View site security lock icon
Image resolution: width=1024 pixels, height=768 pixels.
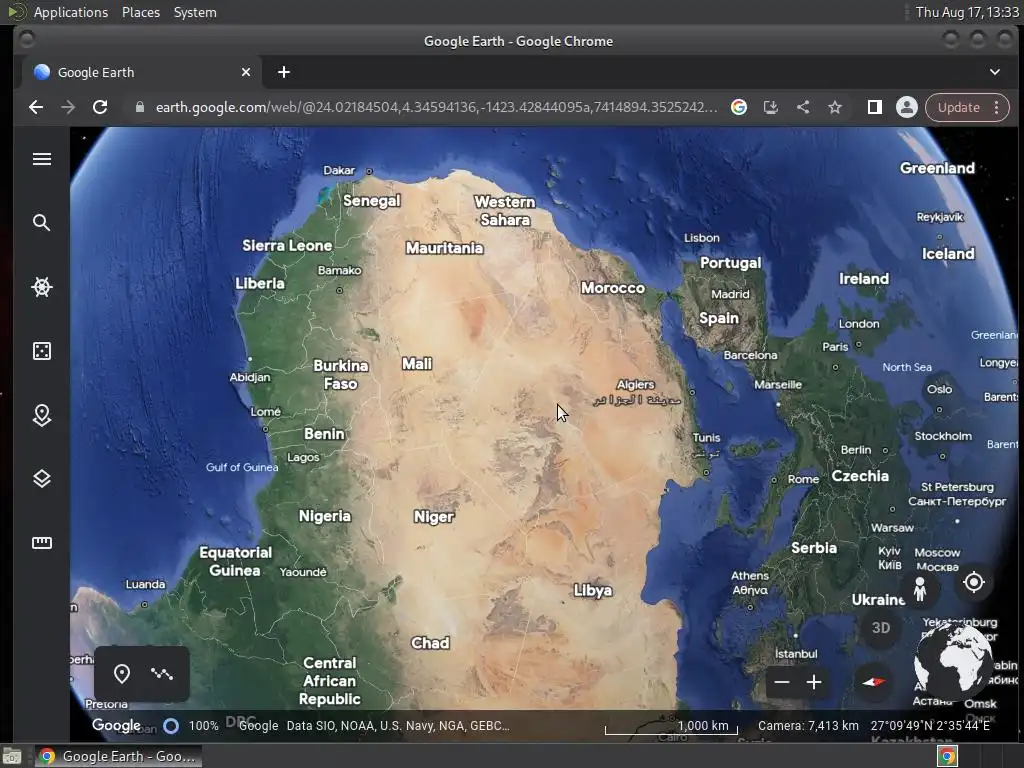[x=139, y=107]
